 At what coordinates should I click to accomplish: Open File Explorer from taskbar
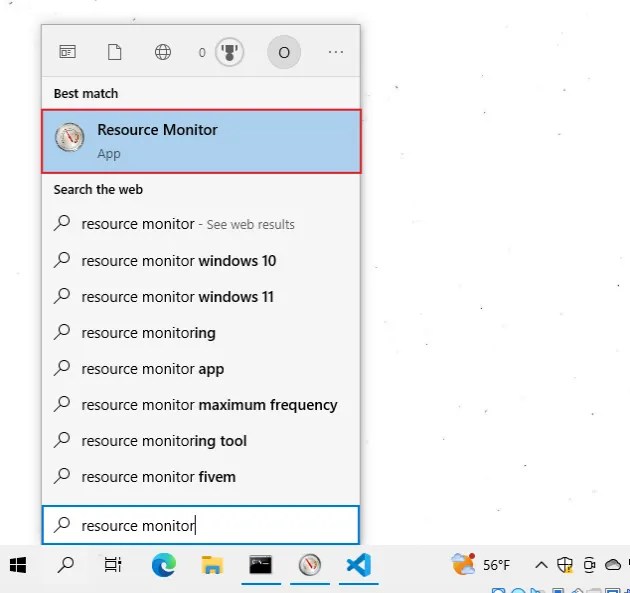(x=212, y=564)
